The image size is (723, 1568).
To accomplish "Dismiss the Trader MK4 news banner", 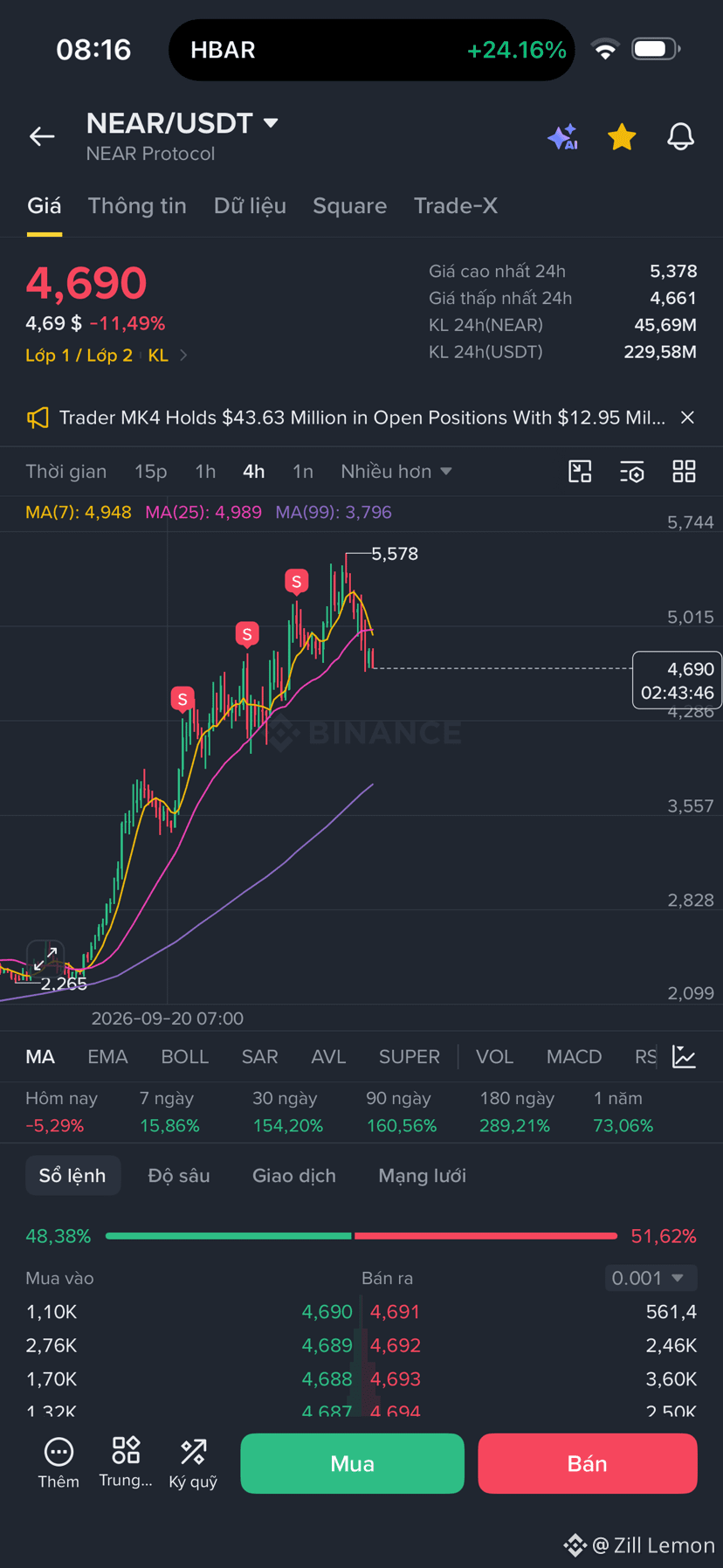I will [687, 418].
